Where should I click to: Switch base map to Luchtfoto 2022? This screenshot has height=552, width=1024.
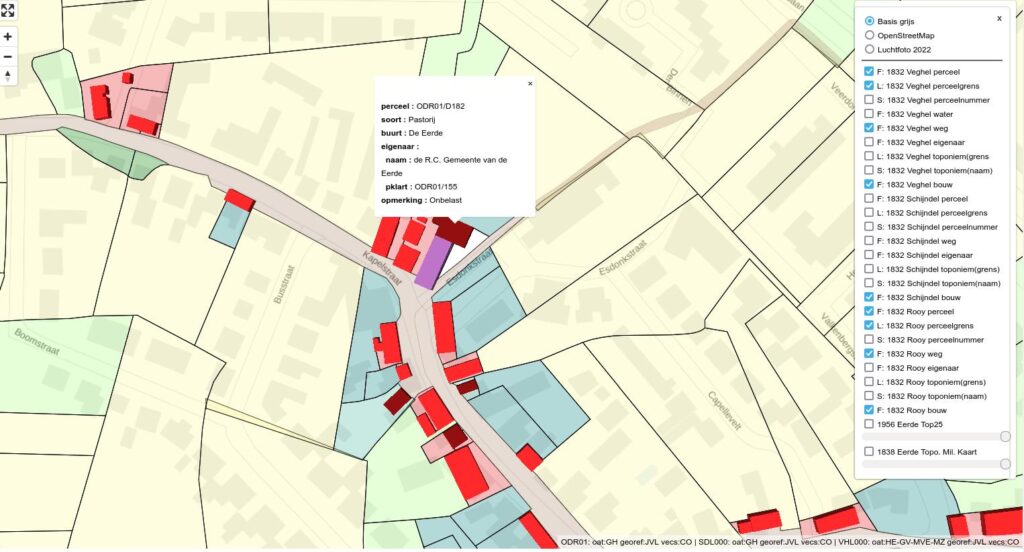tap(869, 49)
